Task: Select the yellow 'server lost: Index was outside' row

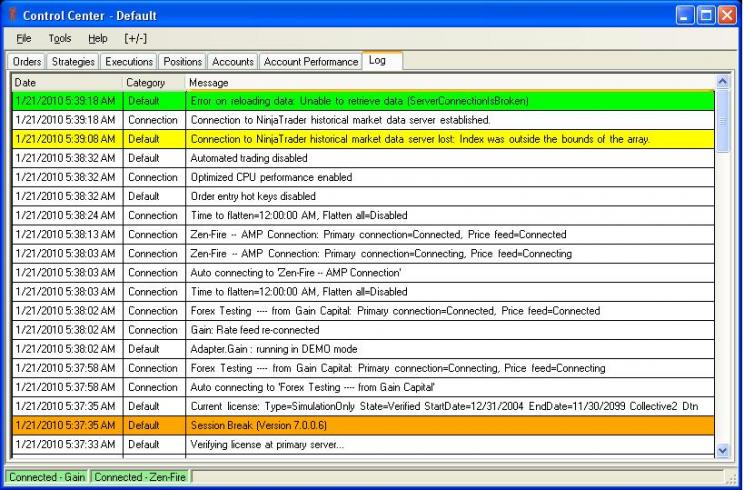Action: click(363, 139)
